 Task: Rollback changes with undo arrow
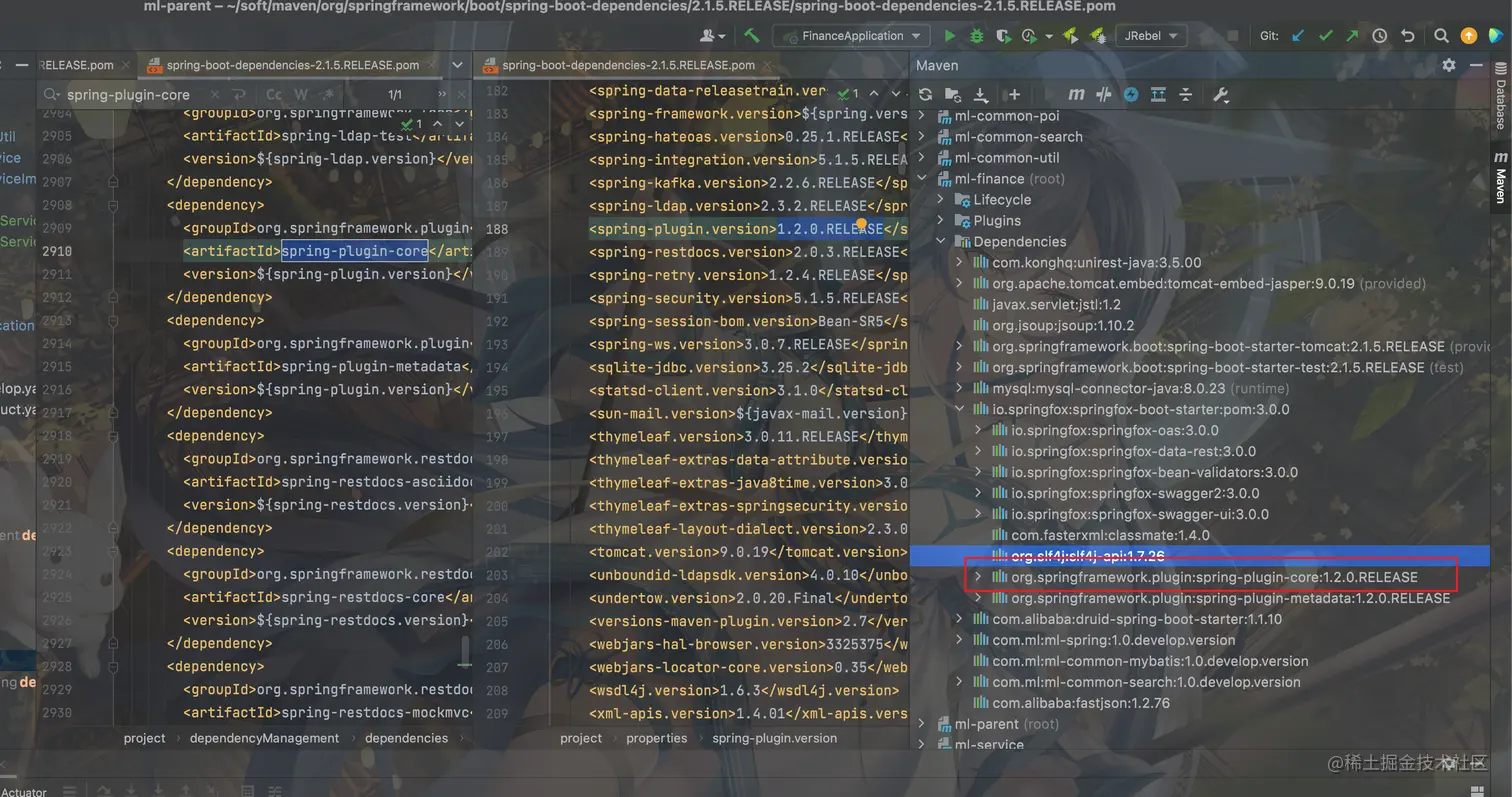coord(1408,35)
